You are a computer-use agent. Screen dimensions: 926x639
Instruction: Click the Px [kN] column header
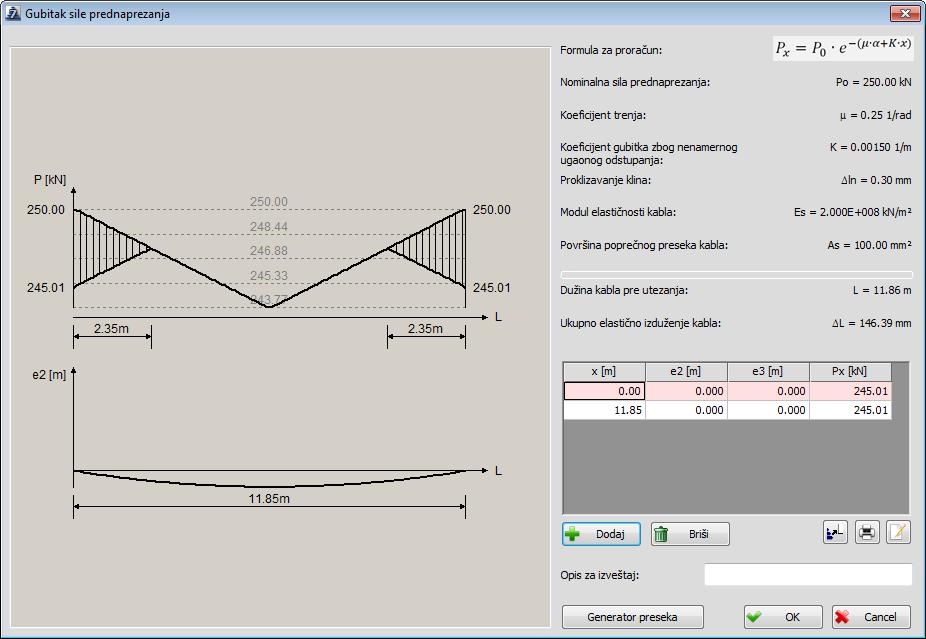[x=850, y=371]
